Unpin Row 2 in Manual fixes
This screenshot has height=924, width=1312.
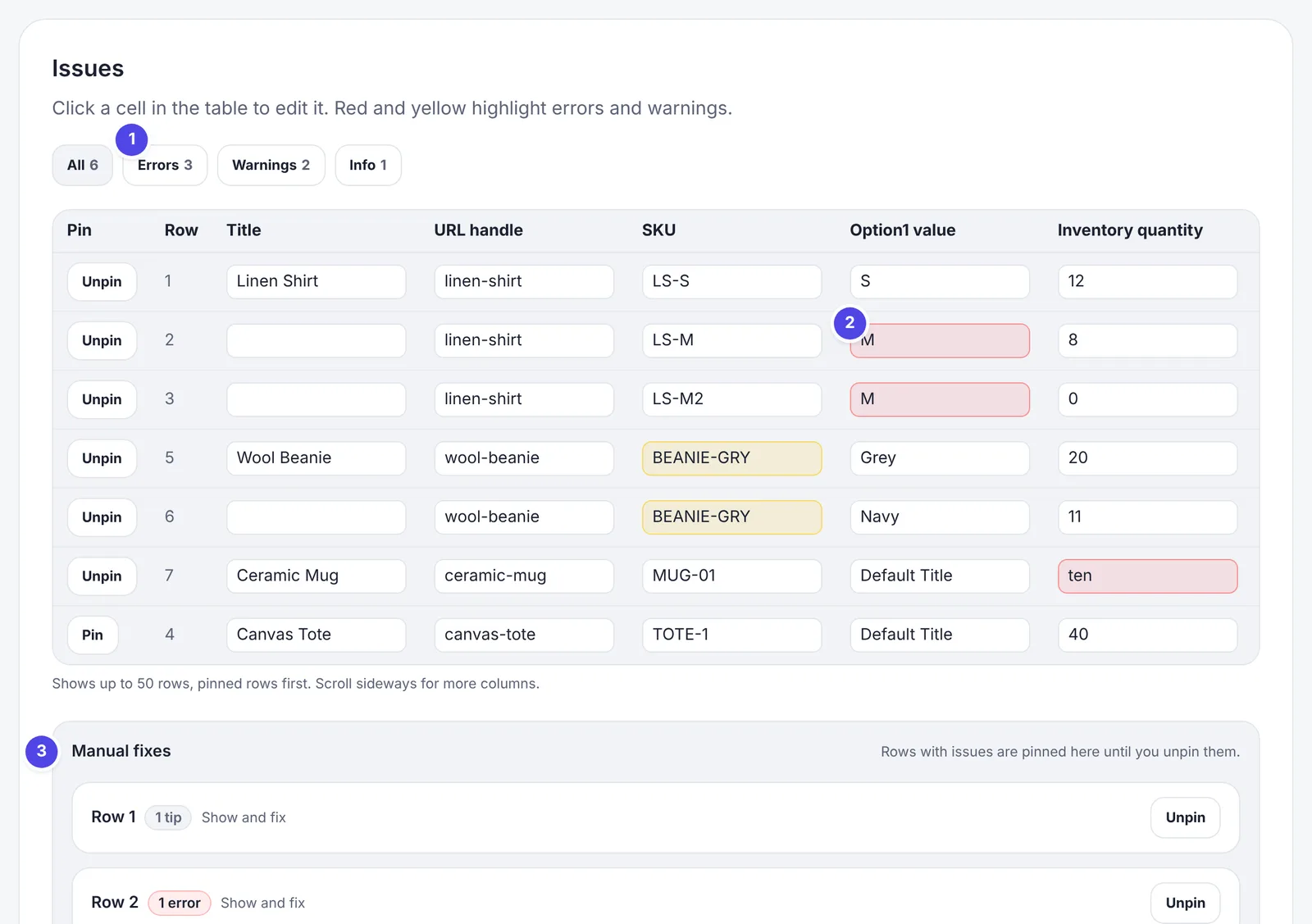(x=1186, y=903)
